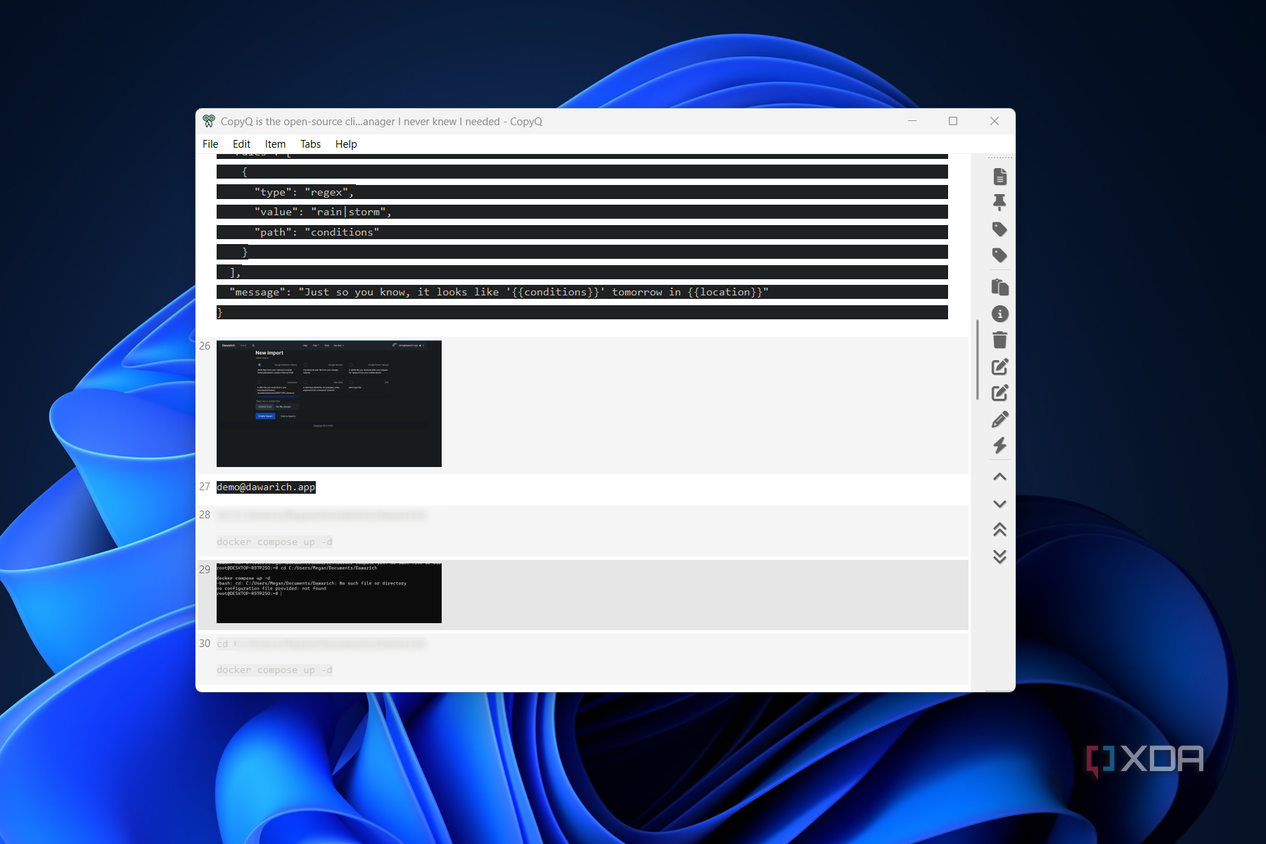
Task: Select the New import screenshot thumbnail in row 26
Action: click(x=329, y=404)
